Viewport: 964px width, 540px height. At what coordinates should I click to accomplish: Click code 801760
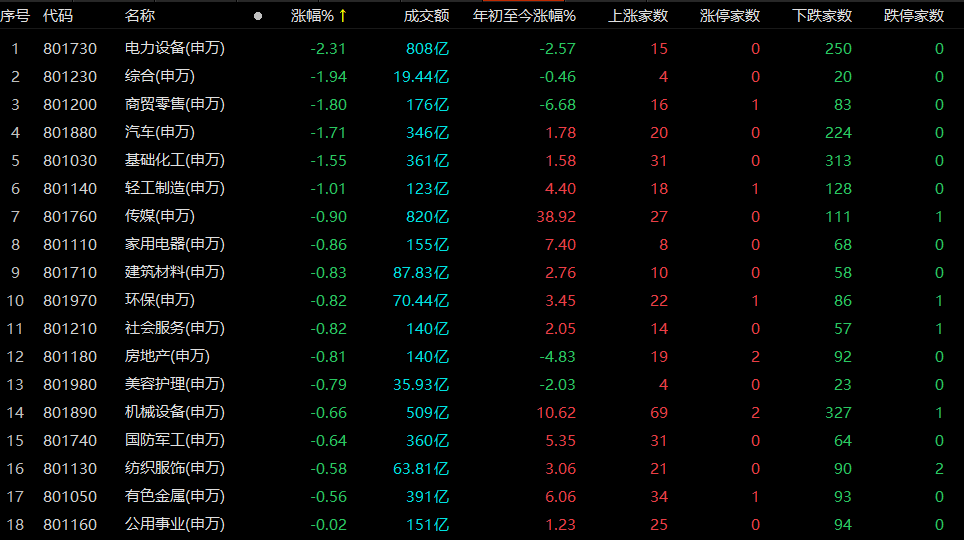click(x=70, y=216)
